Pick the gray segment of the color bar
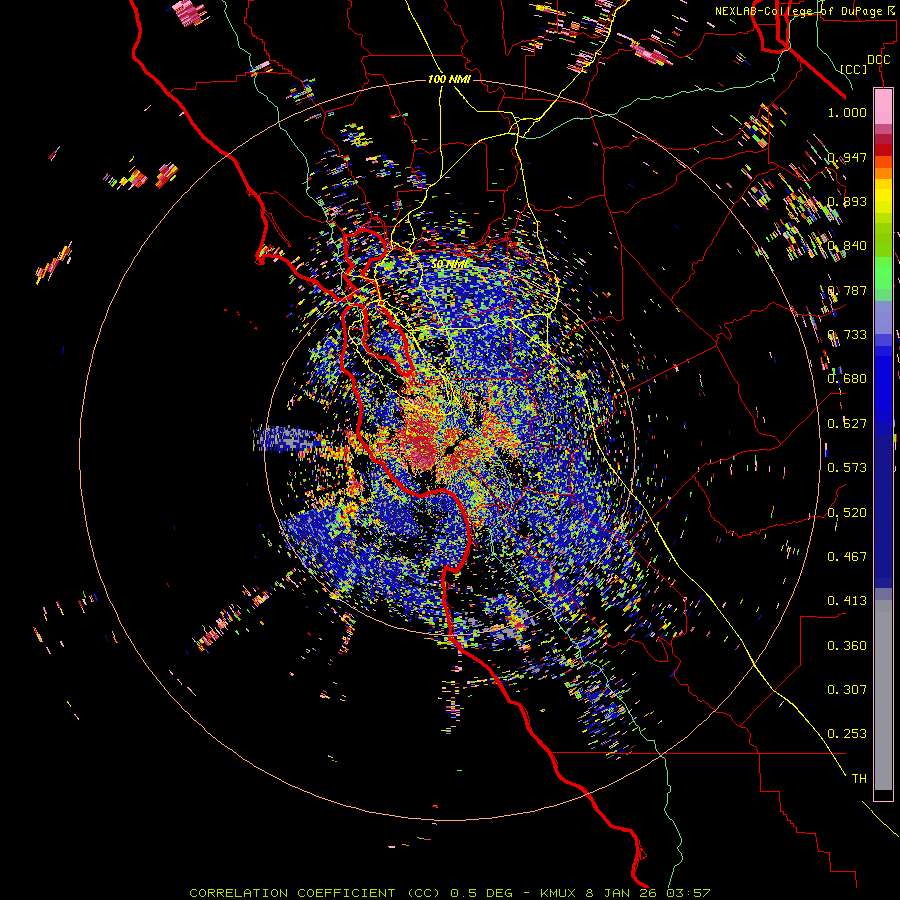900x900 pixels. click(883, 695)
